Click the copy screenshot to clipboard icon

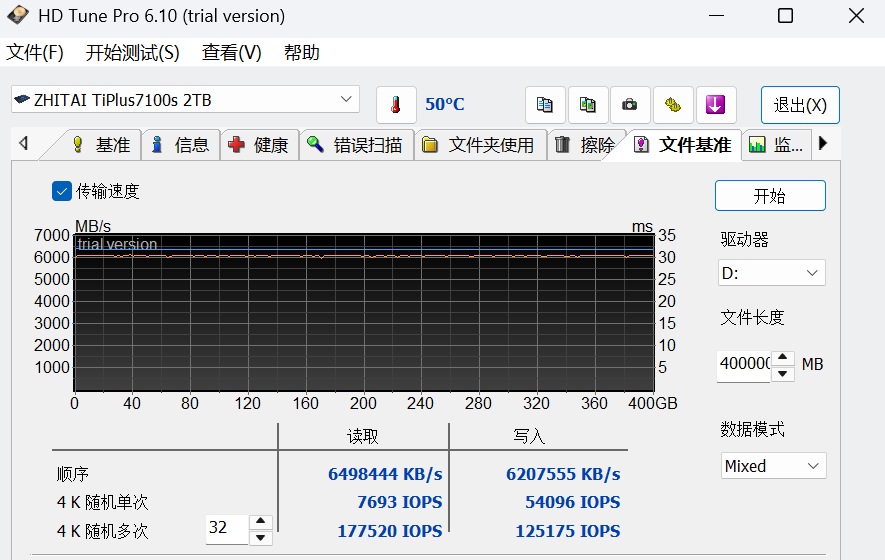click(x=588, y=105)
